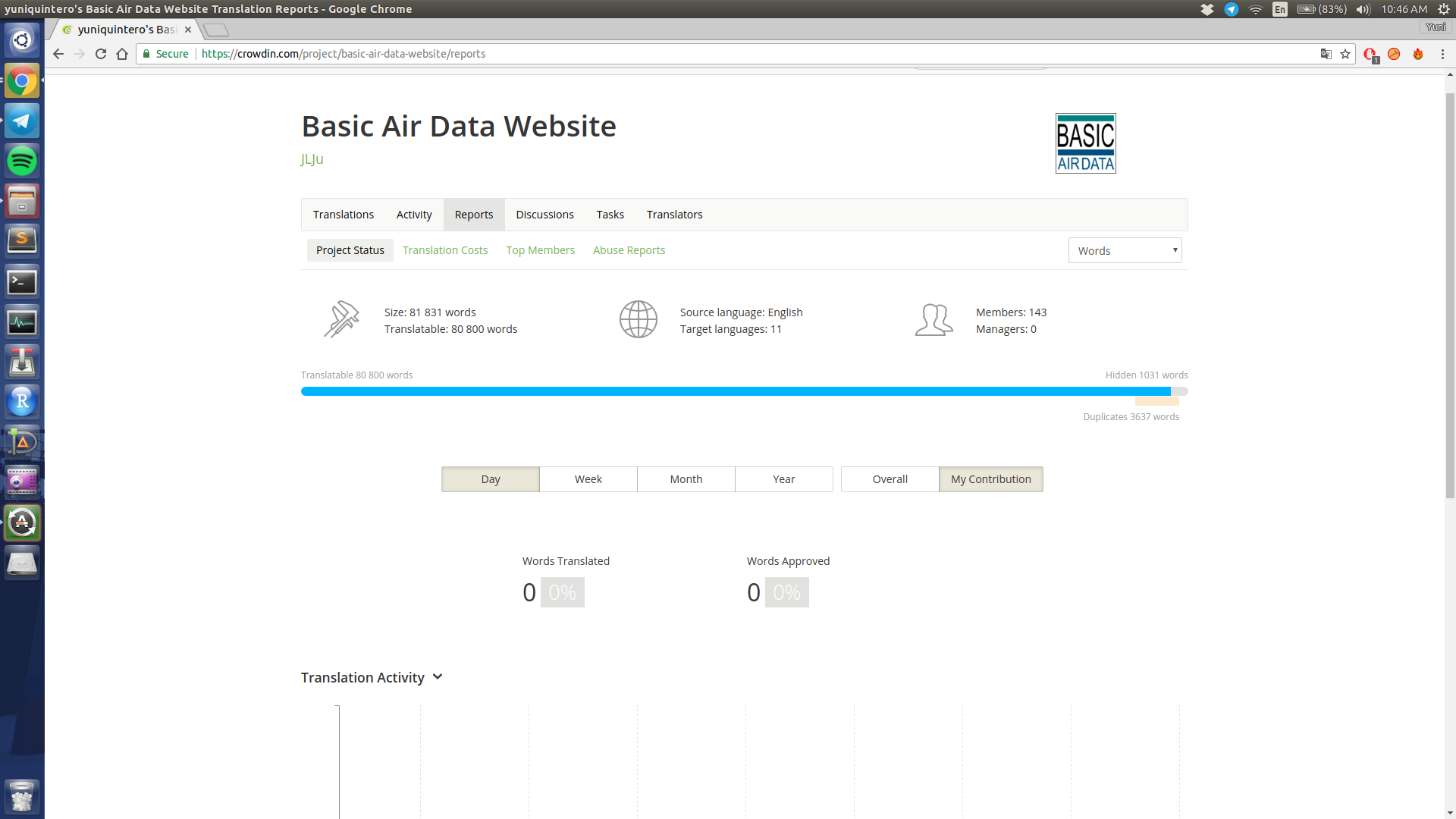Open the Translation Costs report
The image size is (1456, 819).
445,250
